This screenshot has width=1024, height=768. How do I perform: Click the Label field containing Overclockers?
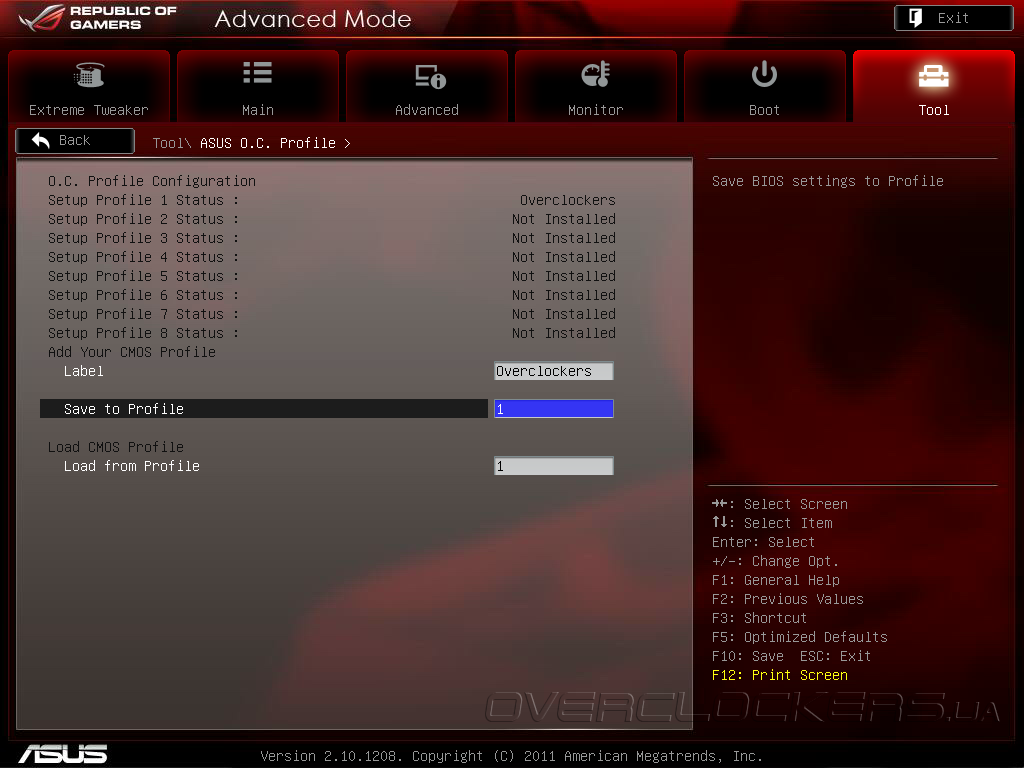[x=554, y=371]
